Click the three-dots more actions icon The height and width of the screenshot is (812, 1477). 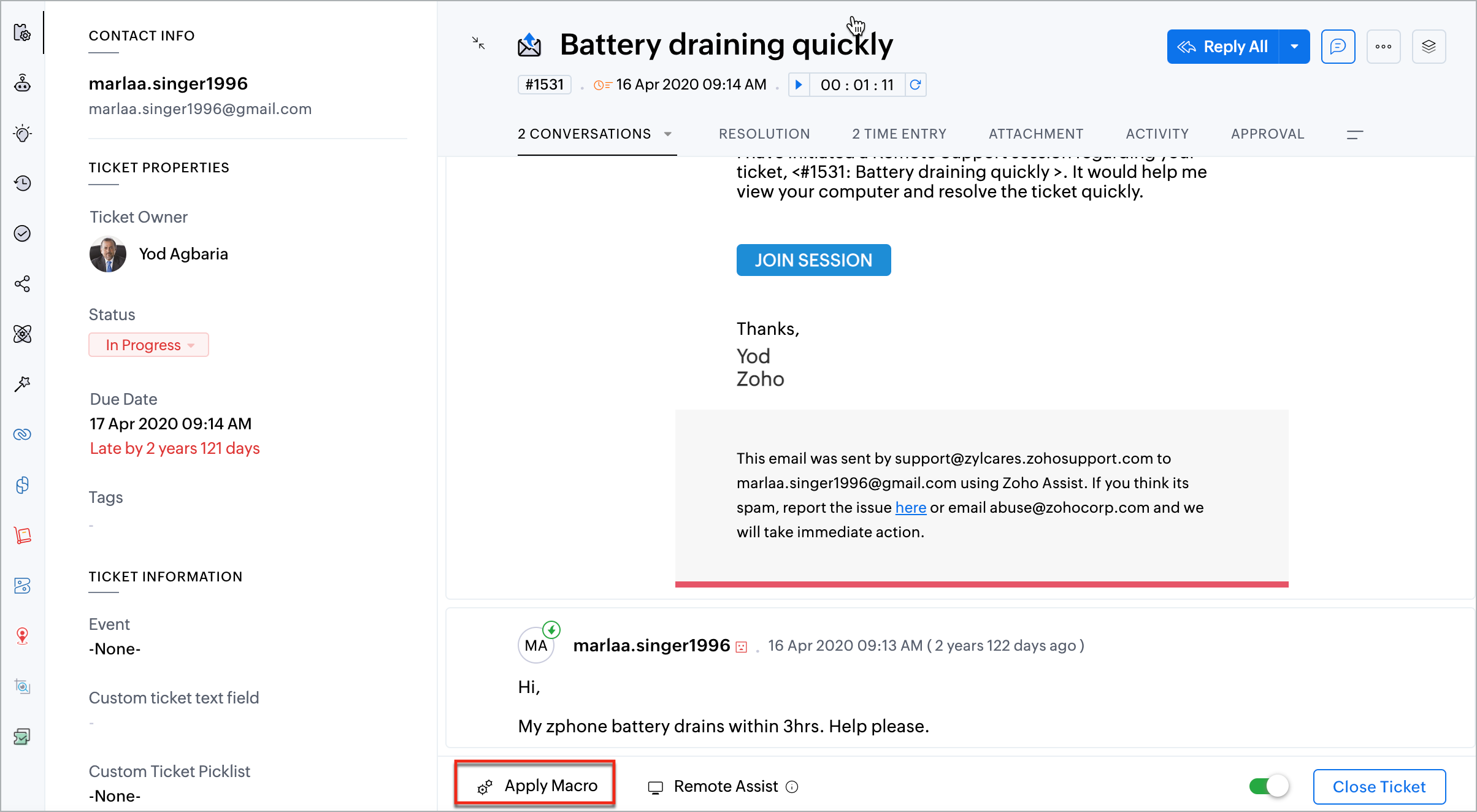(x=1383, y=47)
